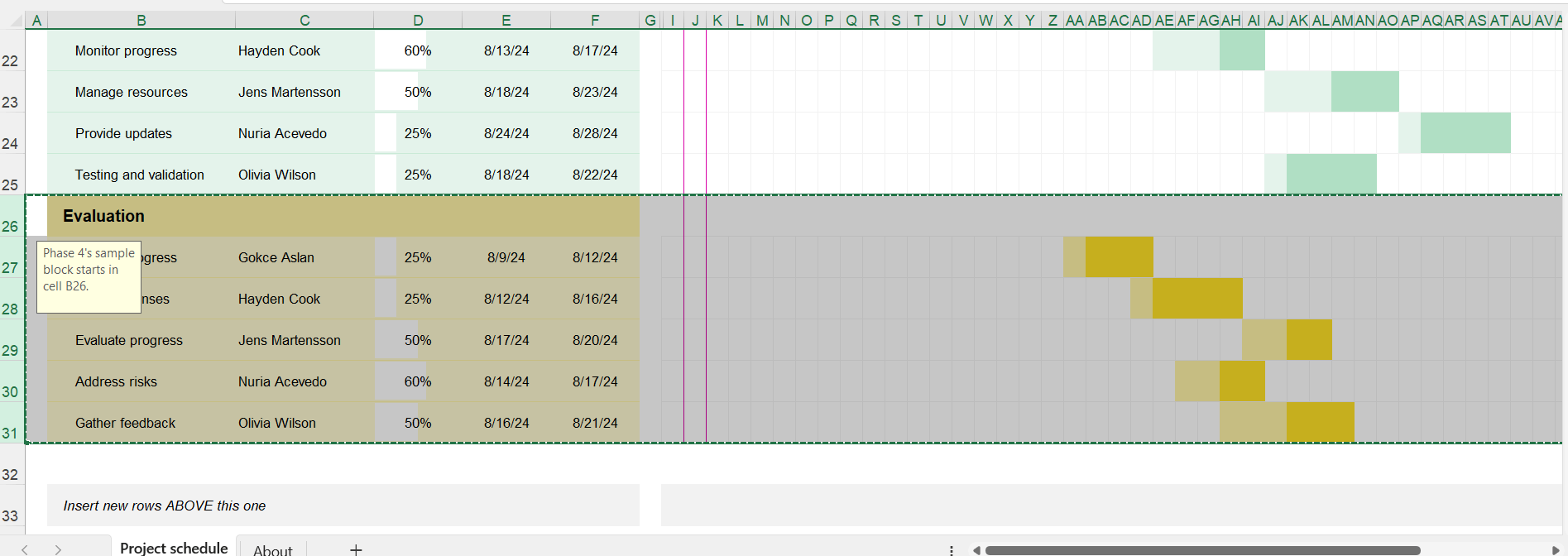The width and height of the screenshot is (1568, 556).
Task: Click end date 8/23/24
Action: 595,92
